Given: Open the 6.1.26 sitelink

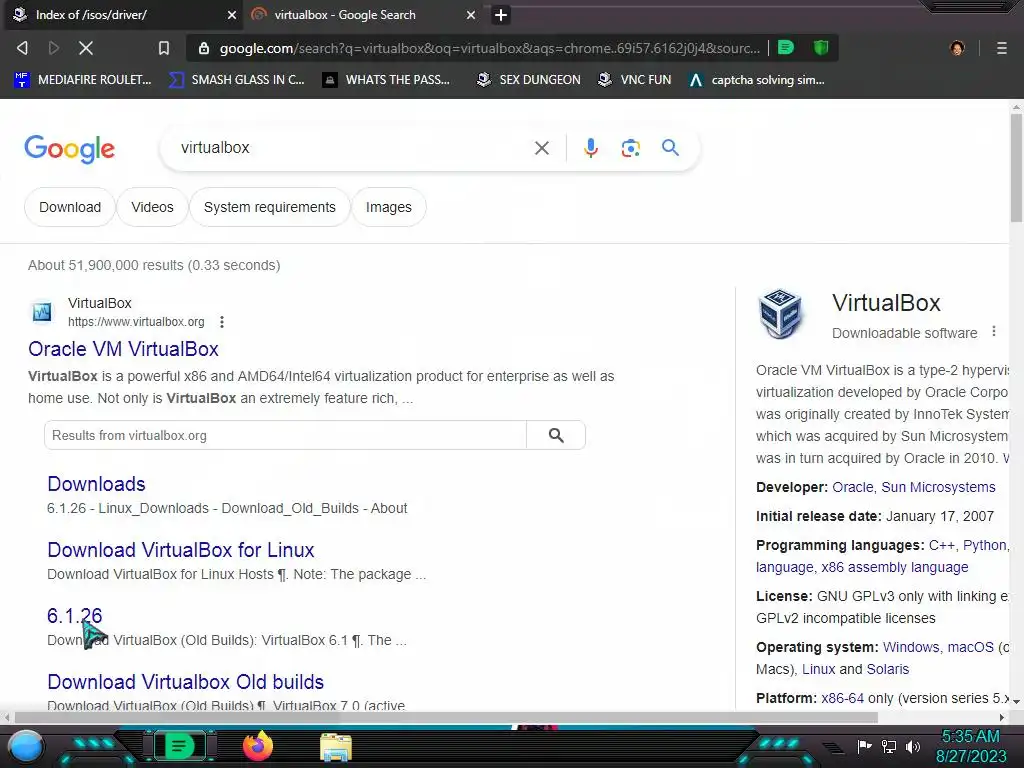Looking at the screenshot, I should [74, 616].
